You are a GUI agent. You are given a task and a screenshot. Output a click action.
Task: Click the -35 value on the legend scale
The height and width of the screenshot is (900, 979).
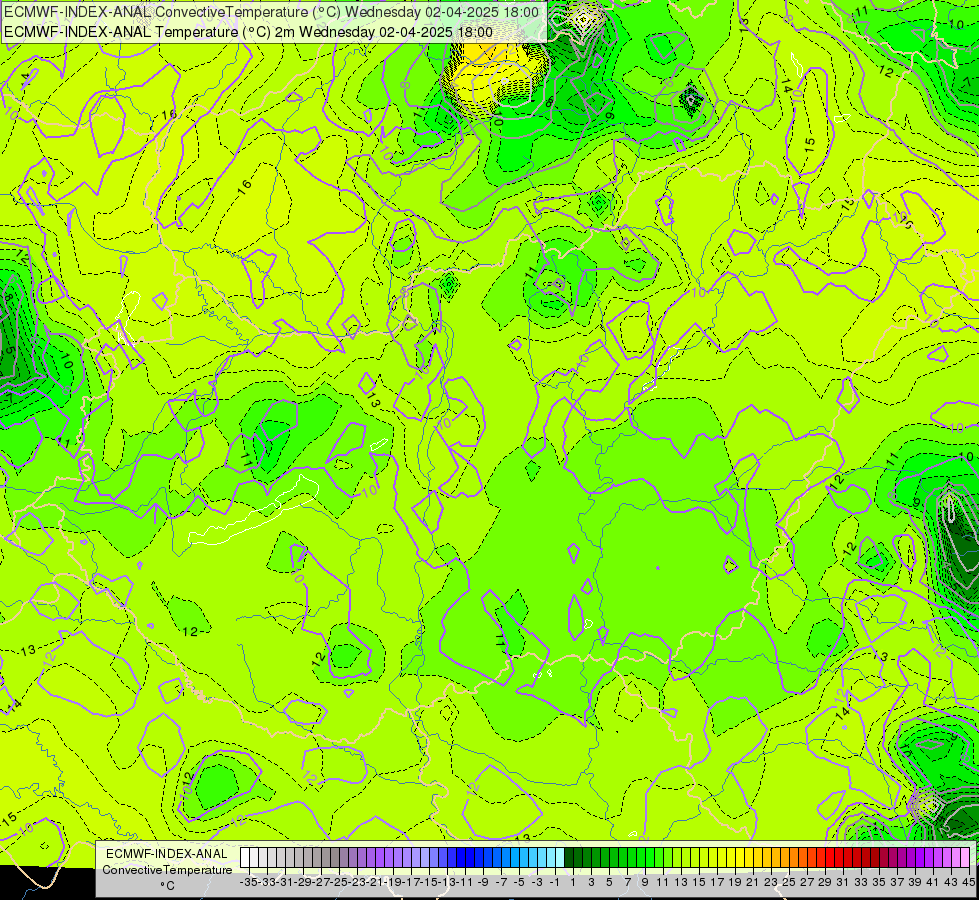coord(249,882)
